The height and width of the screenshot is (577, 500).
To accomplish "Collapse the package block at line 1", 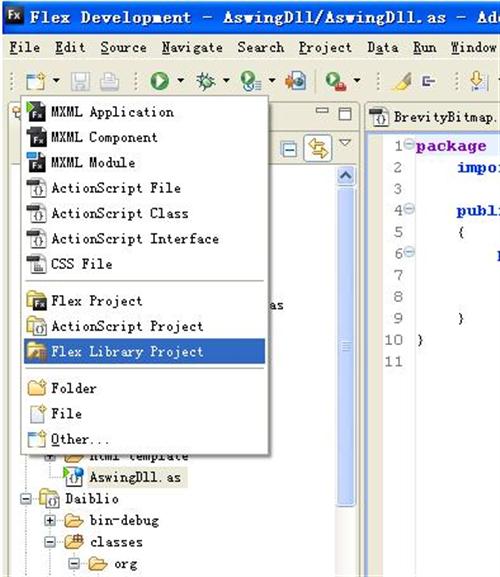I will point(408,144).
